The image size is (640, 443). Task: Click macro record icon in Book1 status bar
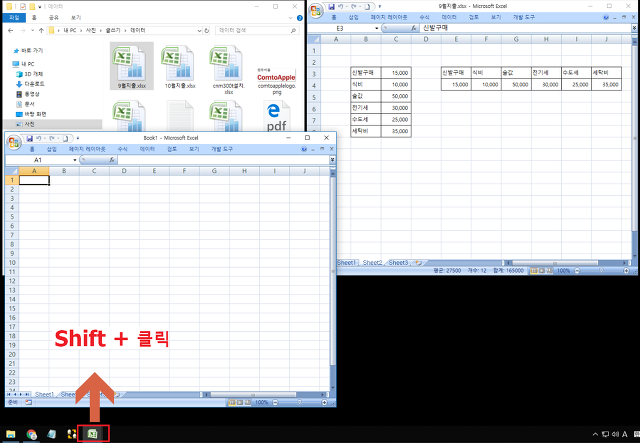pos(29,403)
